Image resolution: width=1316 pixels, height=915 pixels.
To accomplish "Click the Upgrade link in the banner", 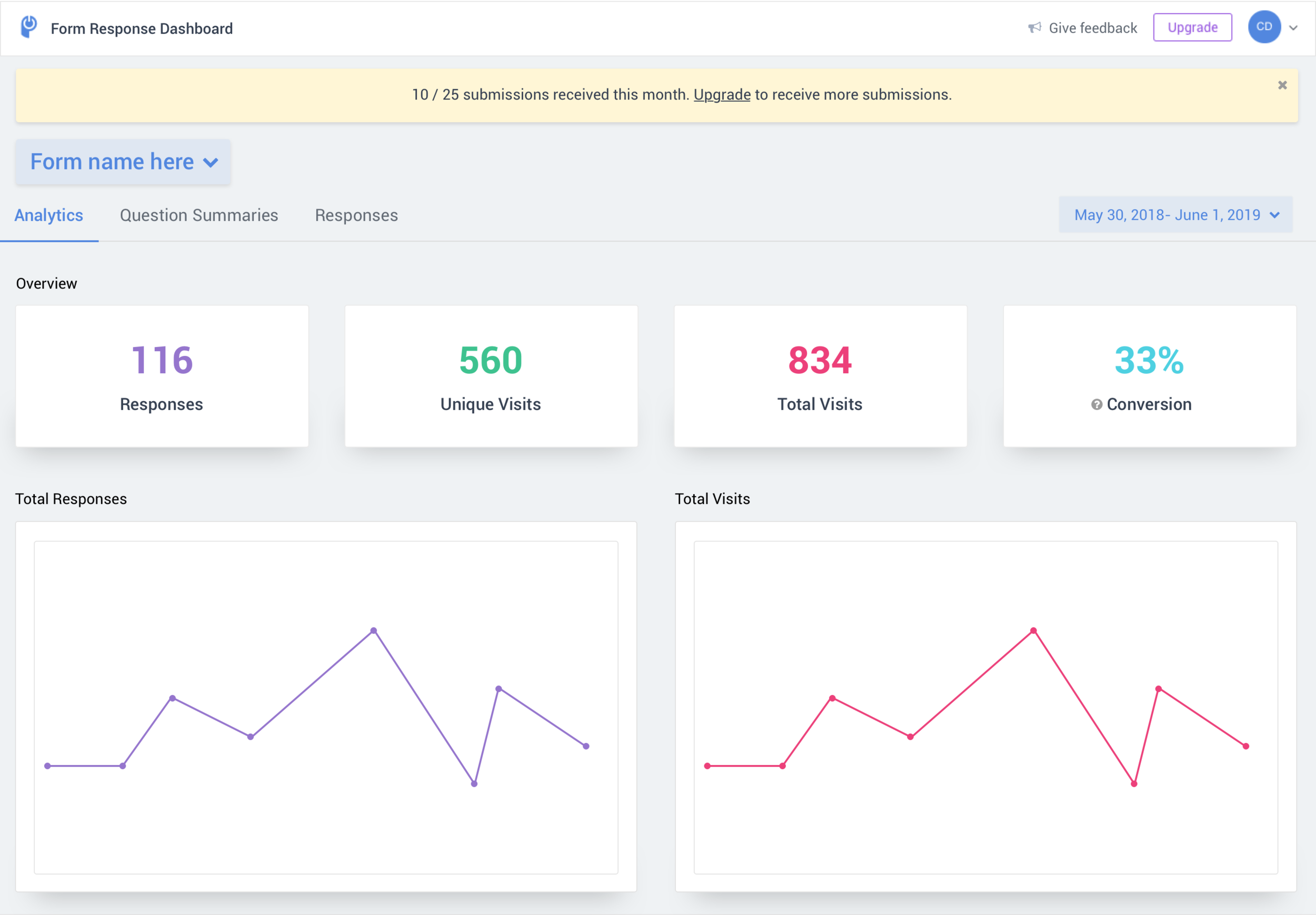I will click(722, 95).
